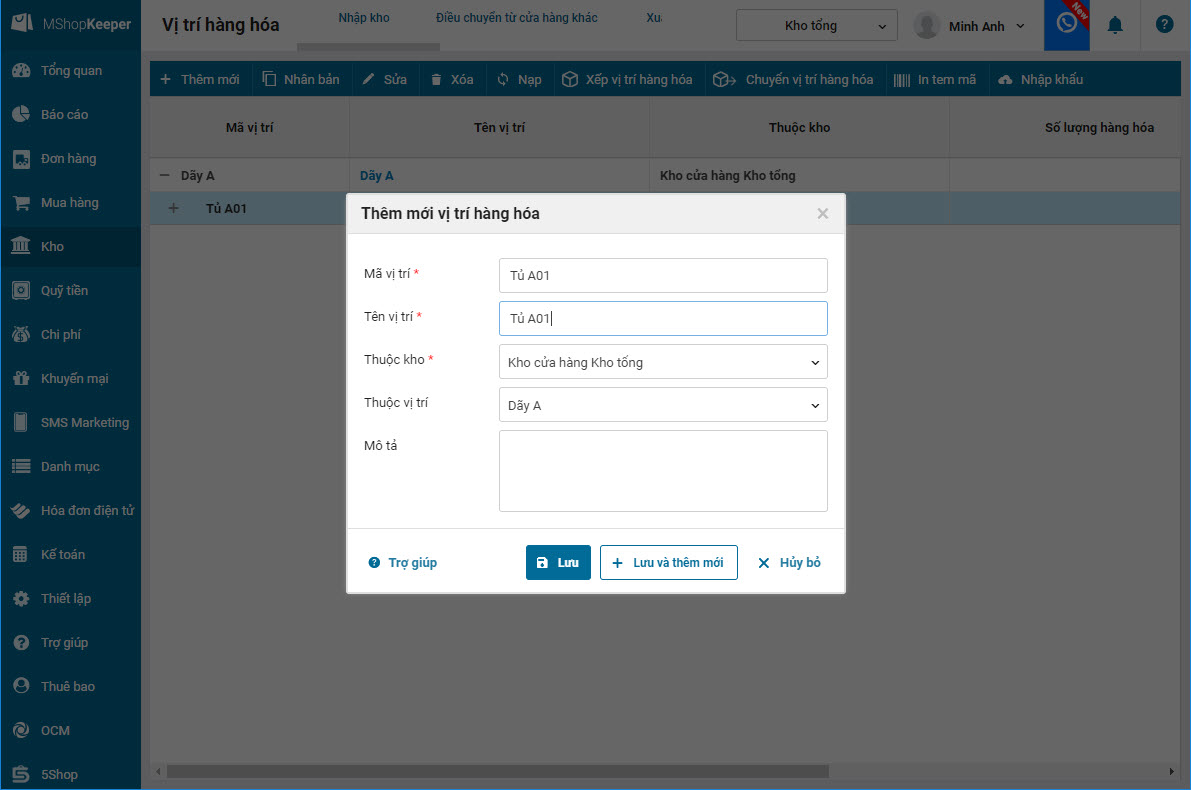This screenshot has width=1191, height=790.
Task: Open Quỹ tiền section
Action: point(70,291)
